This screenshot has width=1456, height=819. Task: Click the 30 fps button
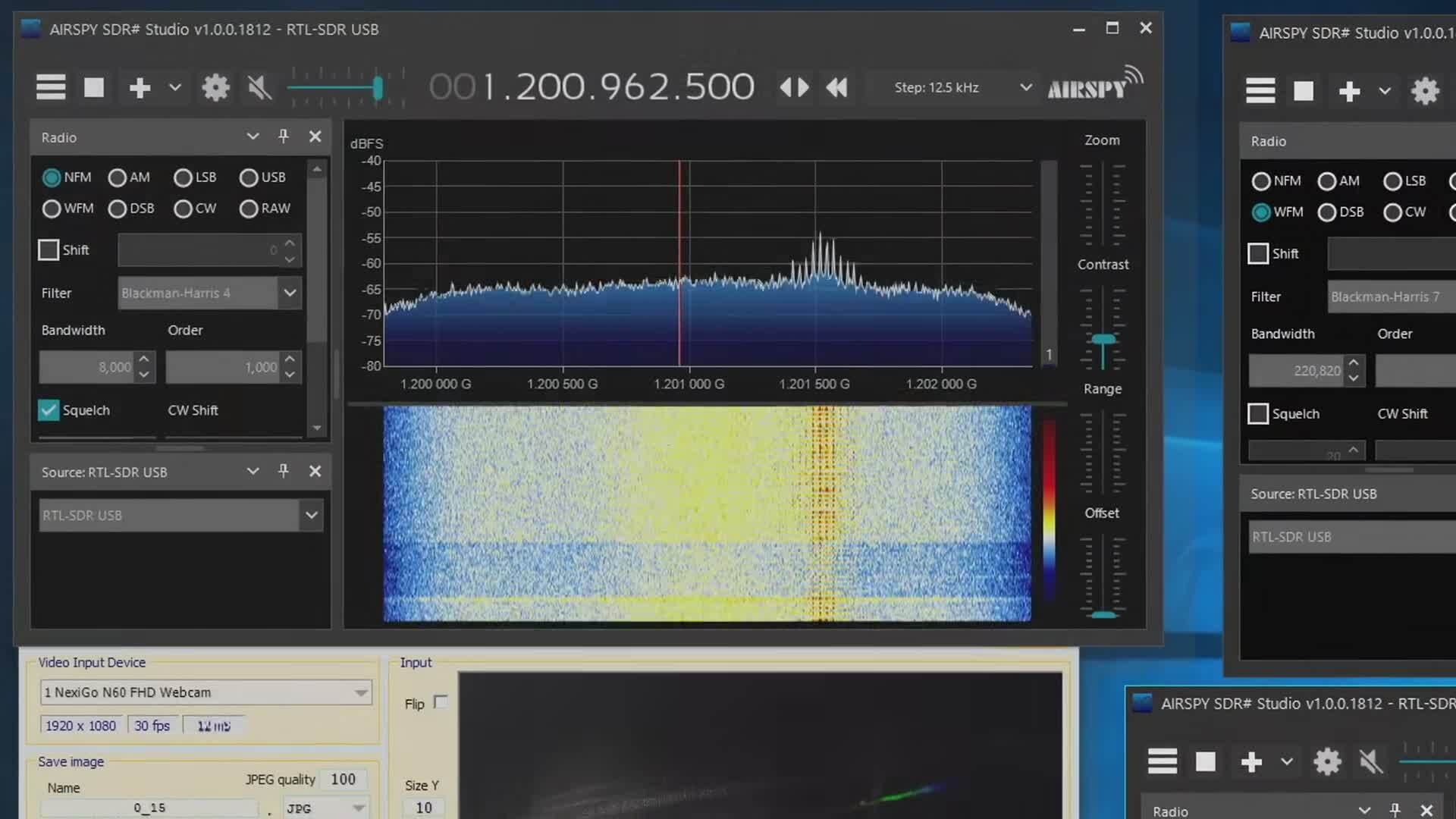[x=152, y=726]
